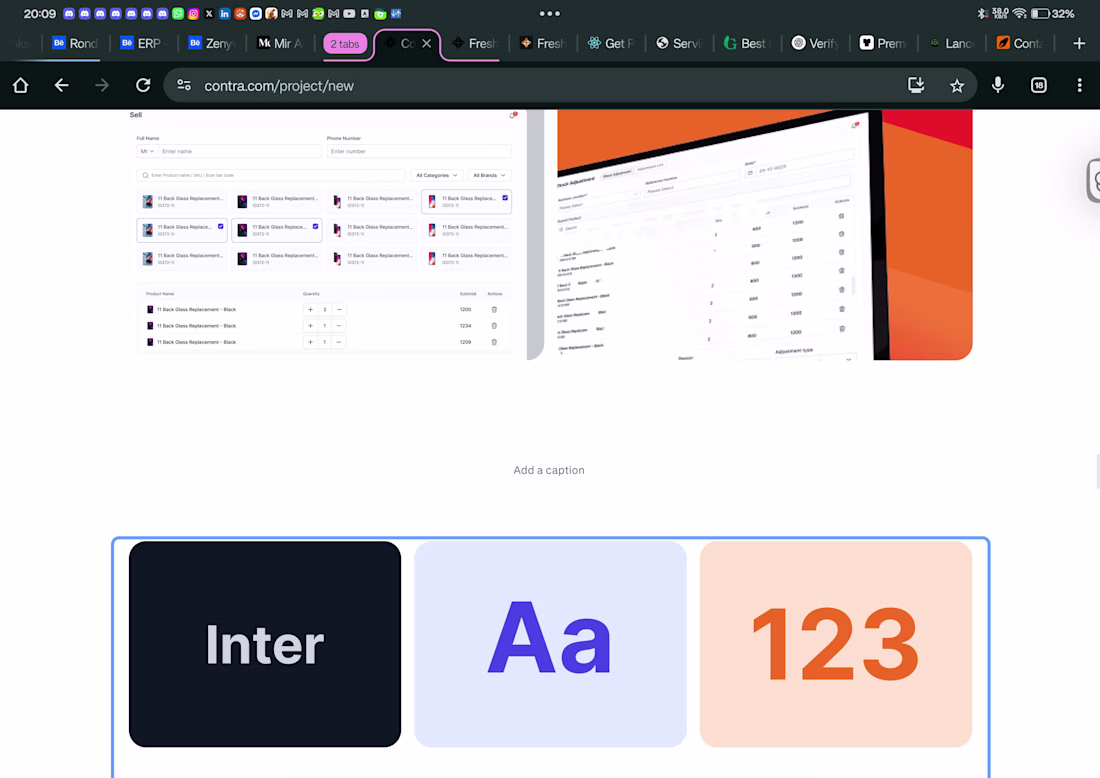Tap the Wi-Fi status icon
This screenshot has height=778, width=1100.
(x=1020, y=13)
